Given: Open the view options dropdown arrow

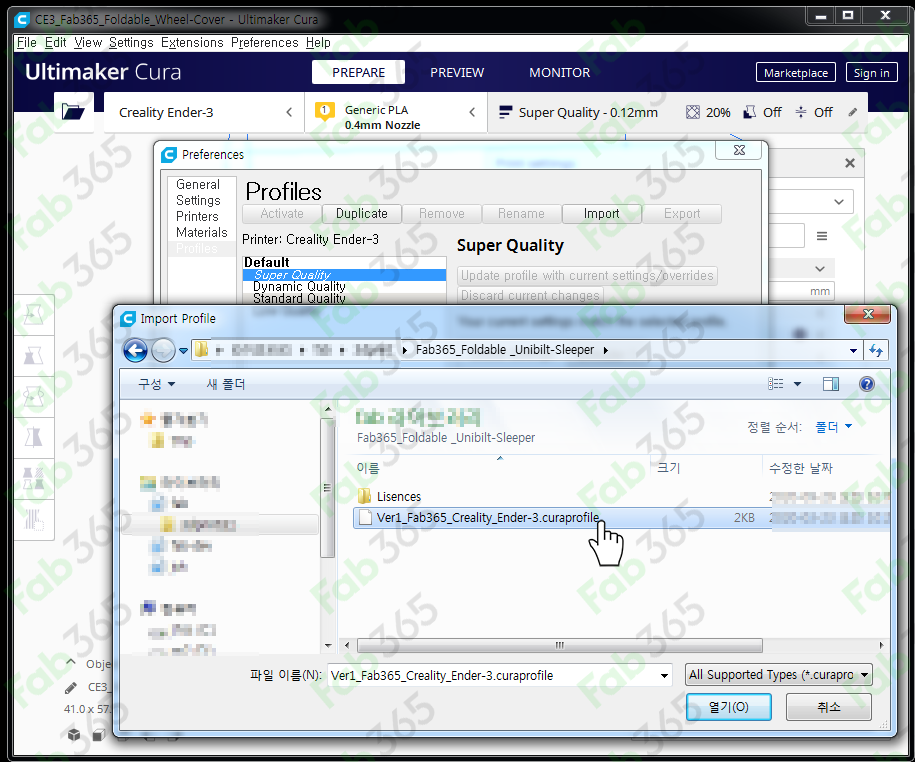Looking at the screenshot, I should tap(797, 384).
